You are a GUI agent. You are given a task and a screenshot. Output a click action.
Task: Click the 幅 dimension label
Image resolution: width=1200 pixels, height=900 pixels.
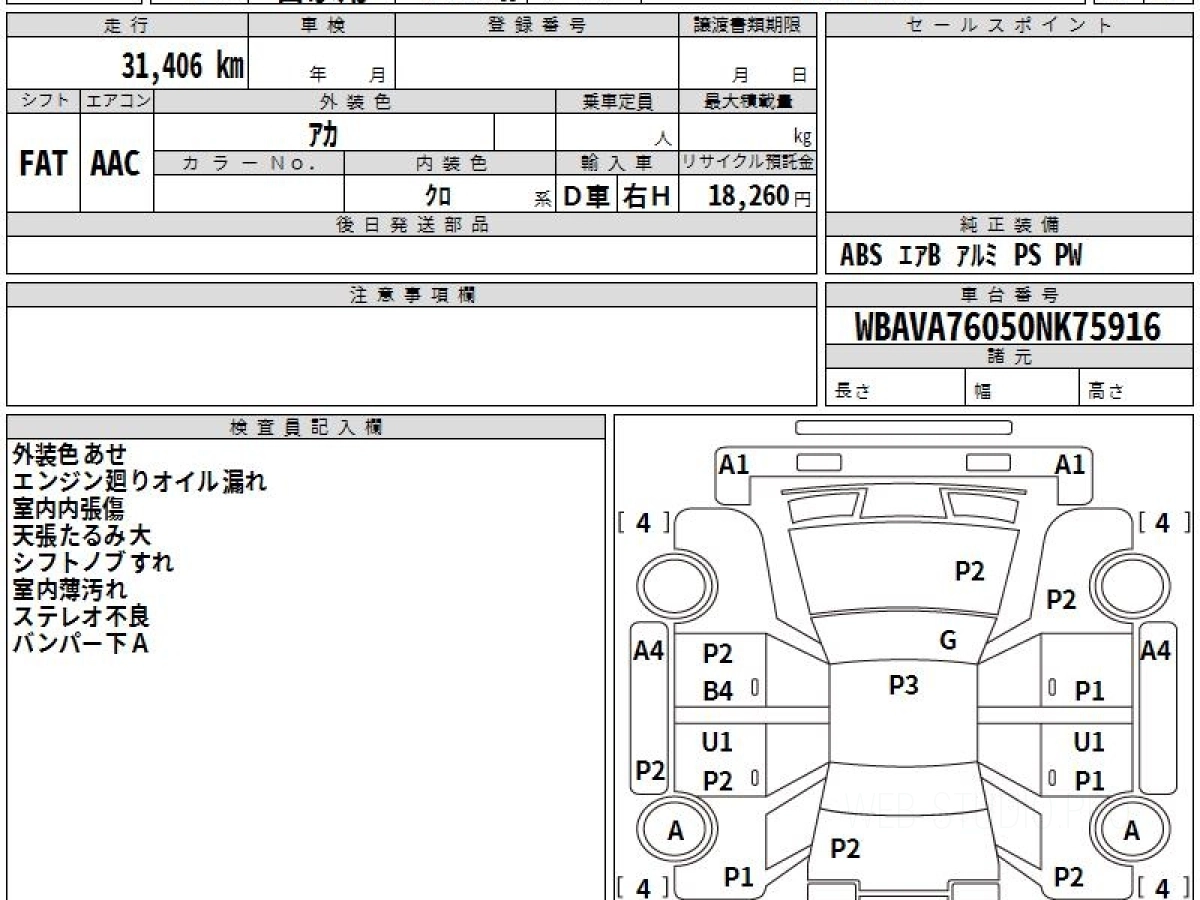pyautogui.click(x=982, y=392)
